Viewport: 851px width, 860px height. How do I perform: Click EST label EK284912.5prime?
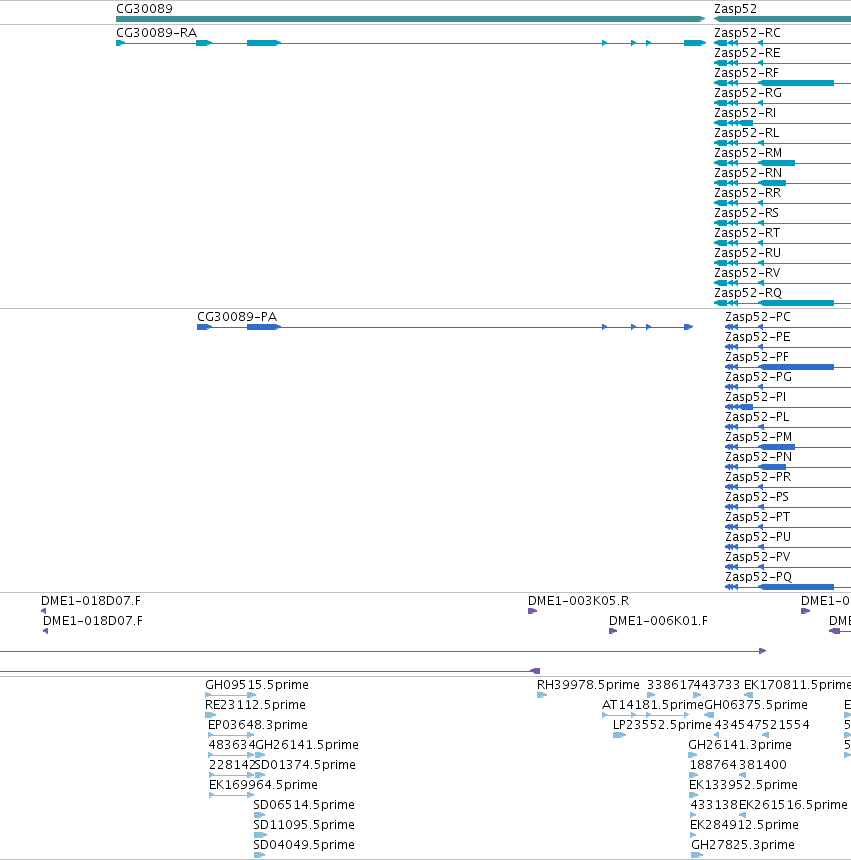[x=744, y=825]
